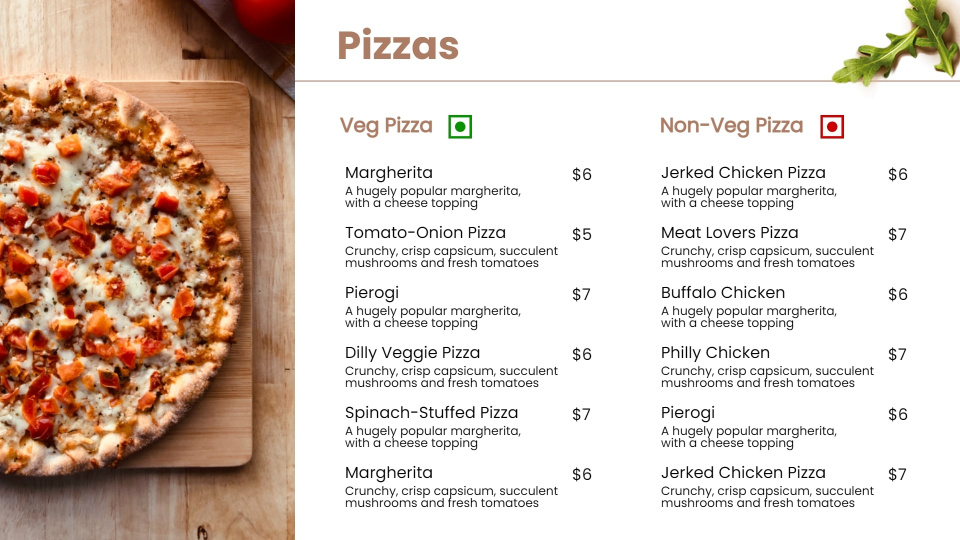This screenshot has width=960, height=540.
Task: Click the "Non-Veg Pizza" section heading
Action: pos(731,126)
